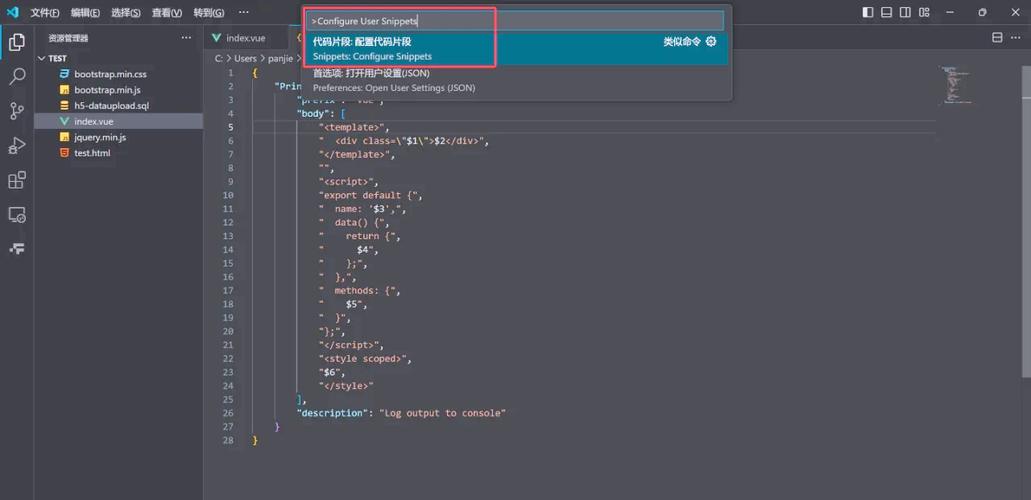This screenshot has height=500, width=1031.
Task: Toggle the primary sidebar visibility
Action: pyautogui.click(x=868, y=13)
